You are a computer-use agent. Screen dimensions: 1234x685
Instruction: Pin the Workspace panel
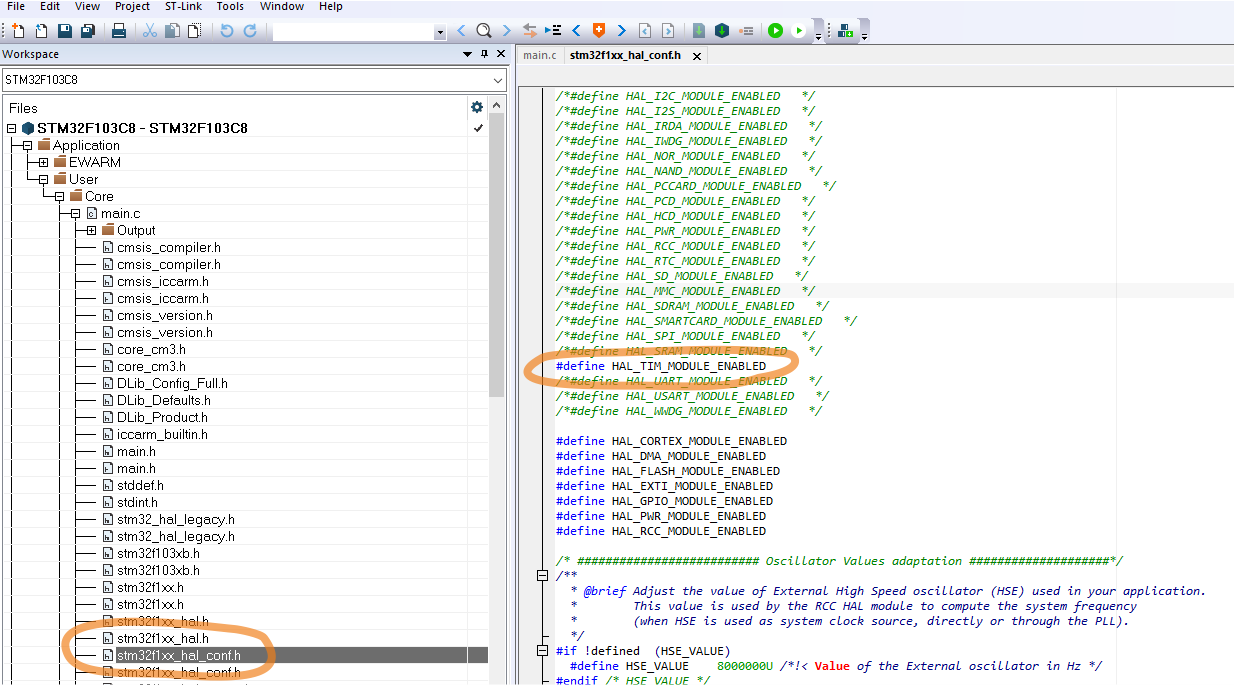485,54
